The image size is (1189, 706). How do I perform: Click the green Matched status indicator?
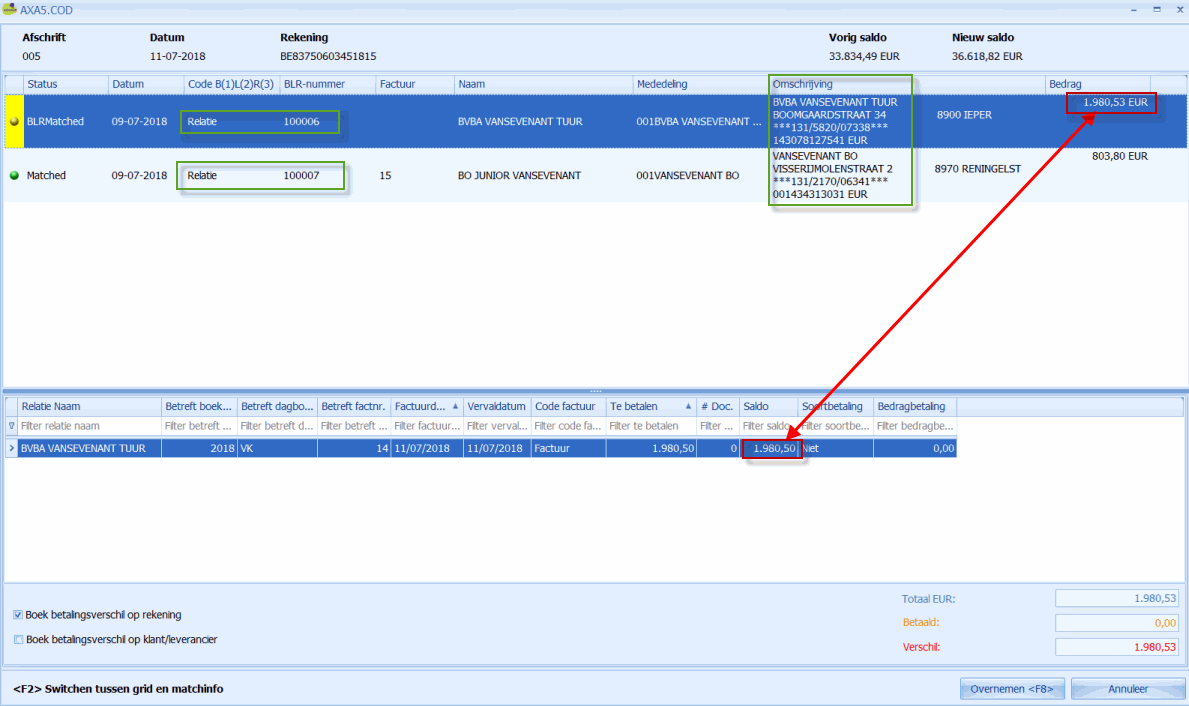(14, 176)
